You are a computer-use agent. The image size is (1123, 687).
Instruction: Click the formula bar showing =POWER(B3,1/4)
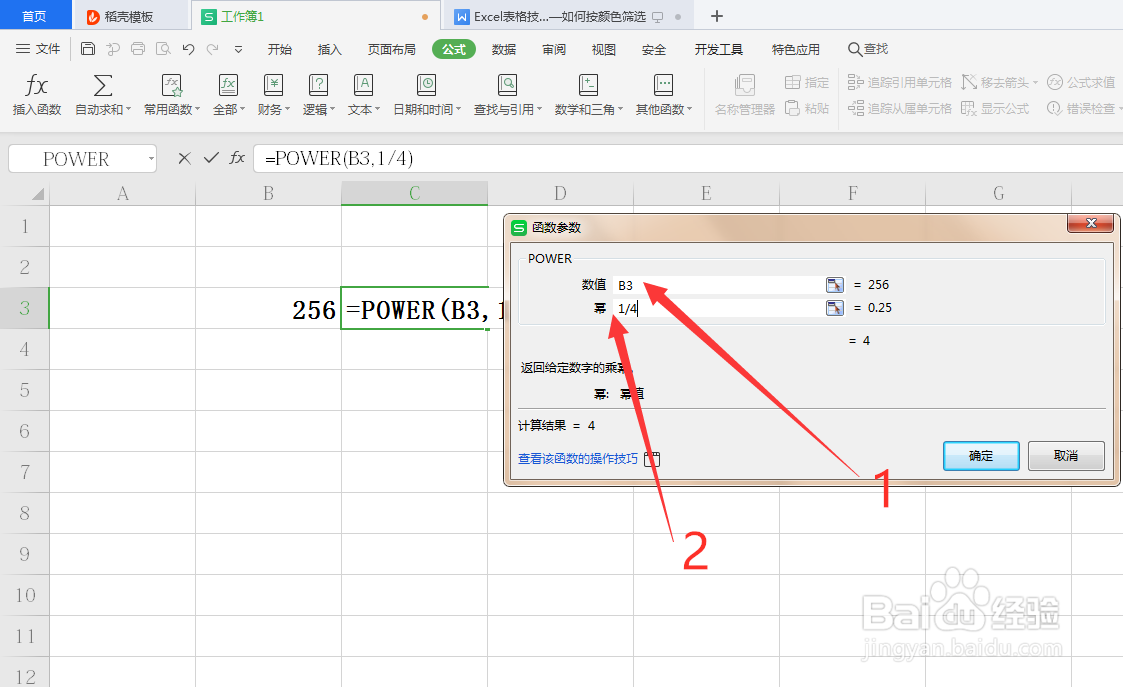[x=688, y=158]
